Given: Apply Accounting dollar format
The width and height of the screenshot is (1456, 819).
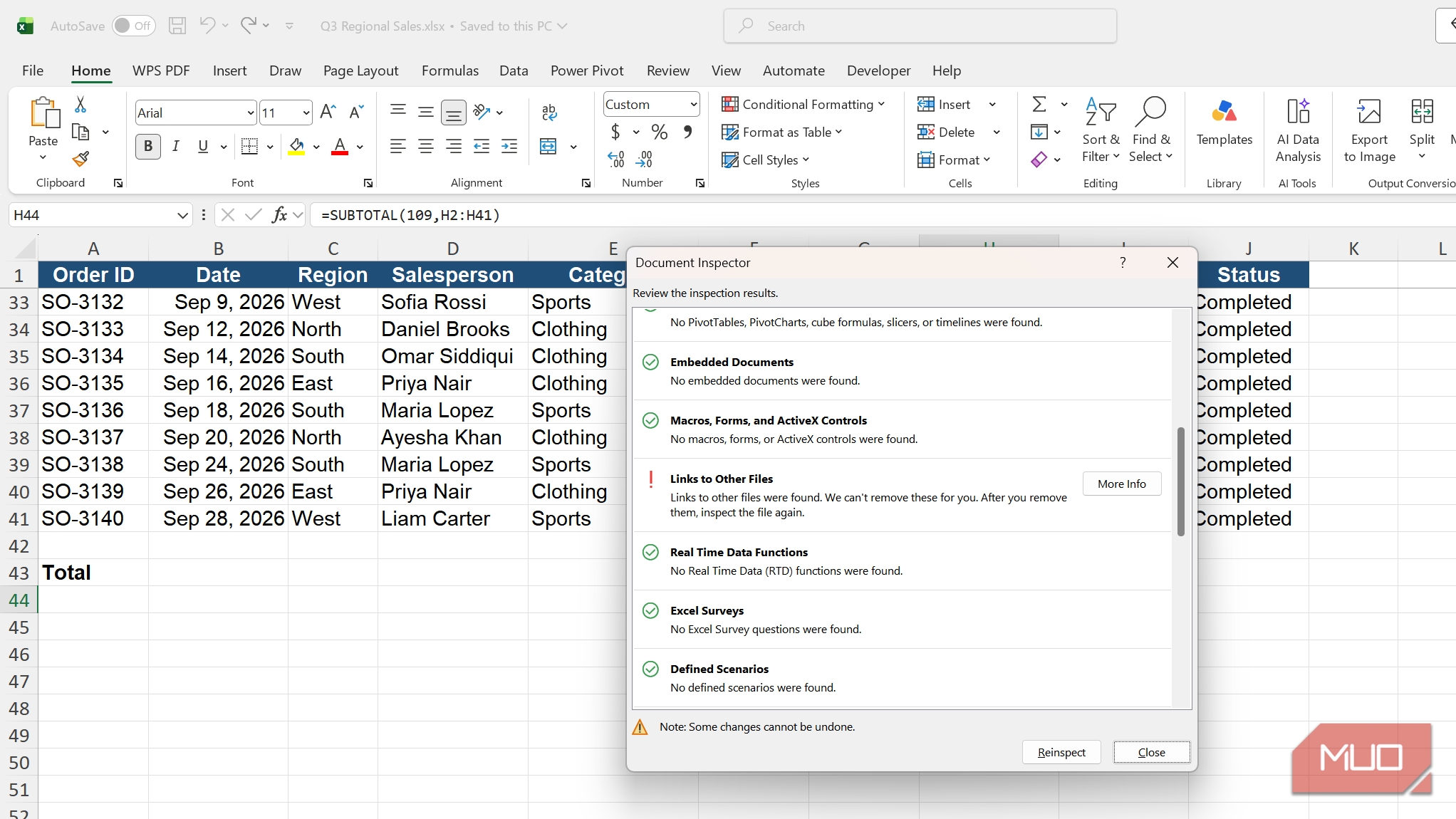Looking at the screenshot, I should pyautogui.click(x=615, y=132).
